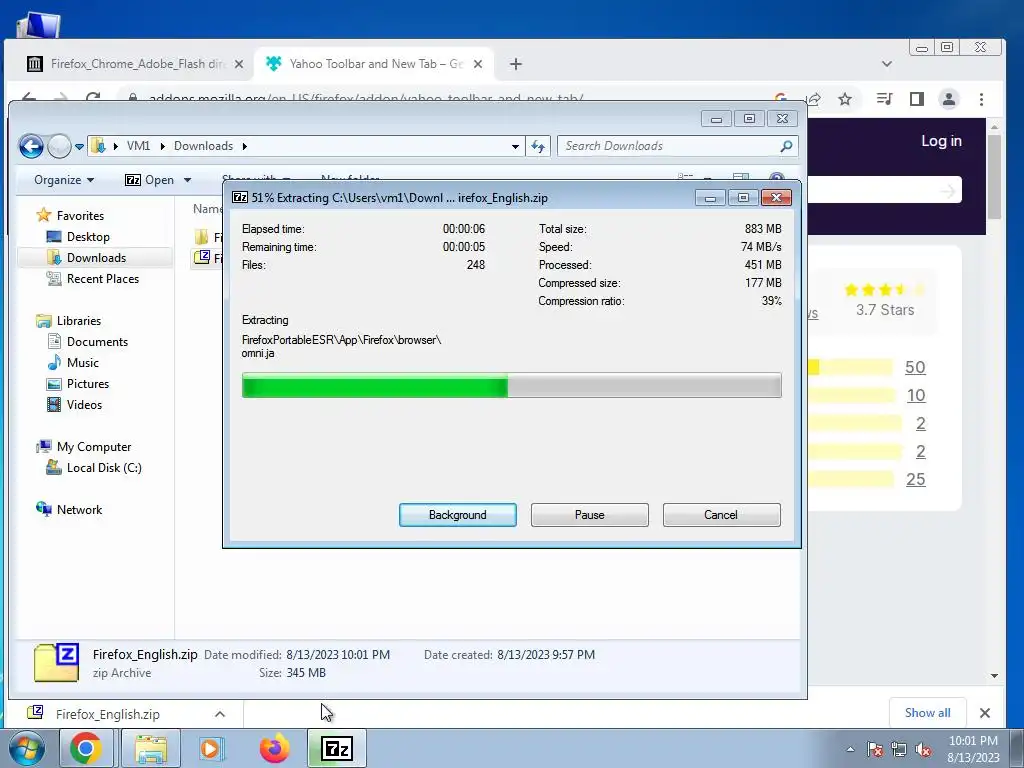Expand the Open button dropdown arrow
Image resolution: width=1024 pixels, height=768 pixels.
click(187, 180)
